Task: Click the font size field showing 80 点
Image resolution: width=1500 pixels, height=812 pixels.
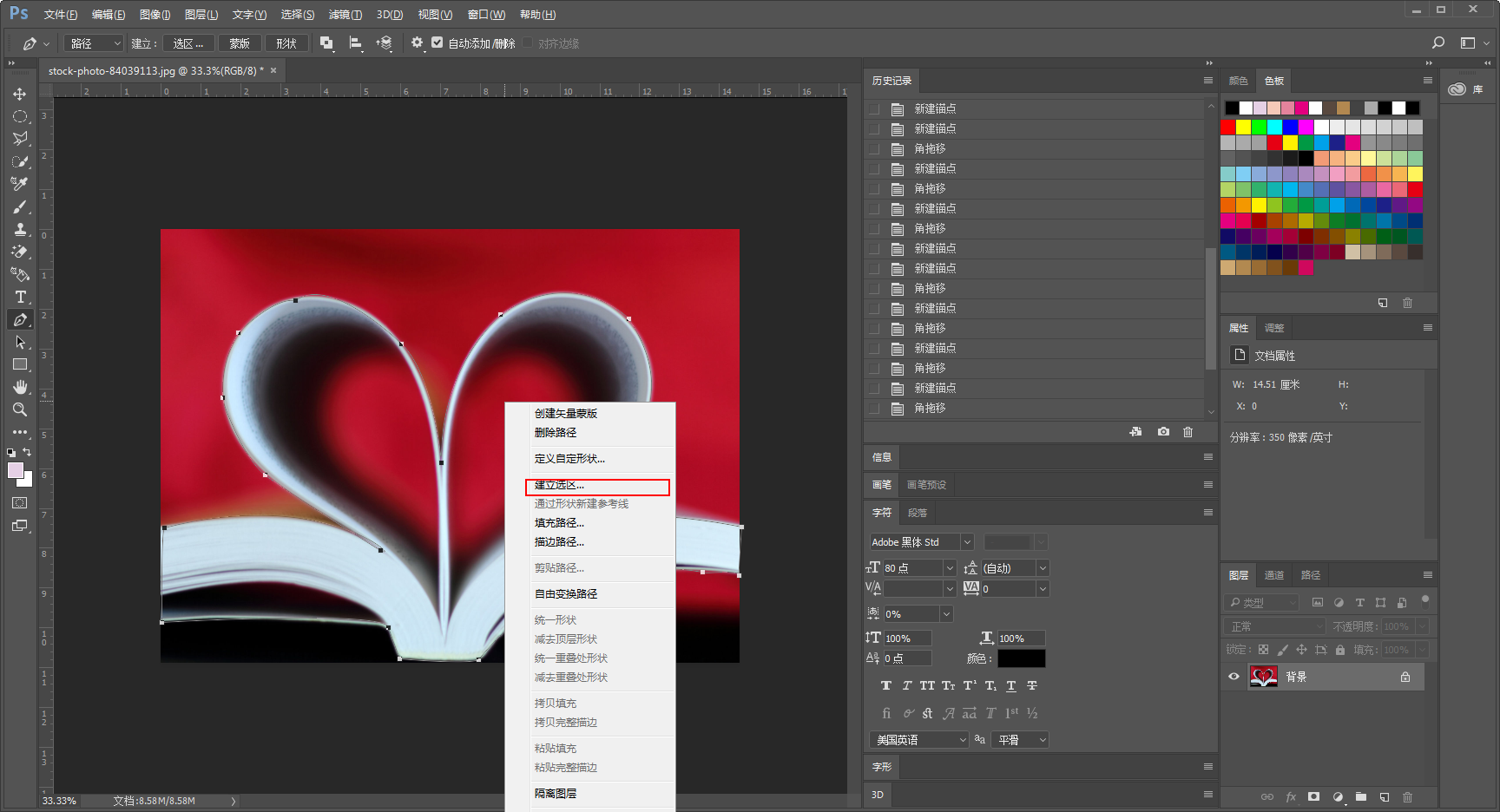Action: coord(912,568)
